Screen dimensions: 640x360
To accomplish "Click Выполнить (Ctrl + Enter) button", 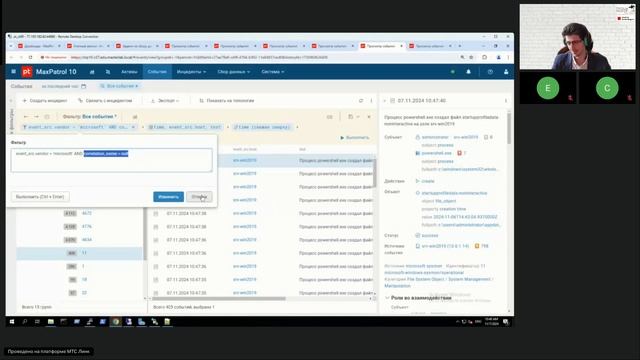I will 40,197.
